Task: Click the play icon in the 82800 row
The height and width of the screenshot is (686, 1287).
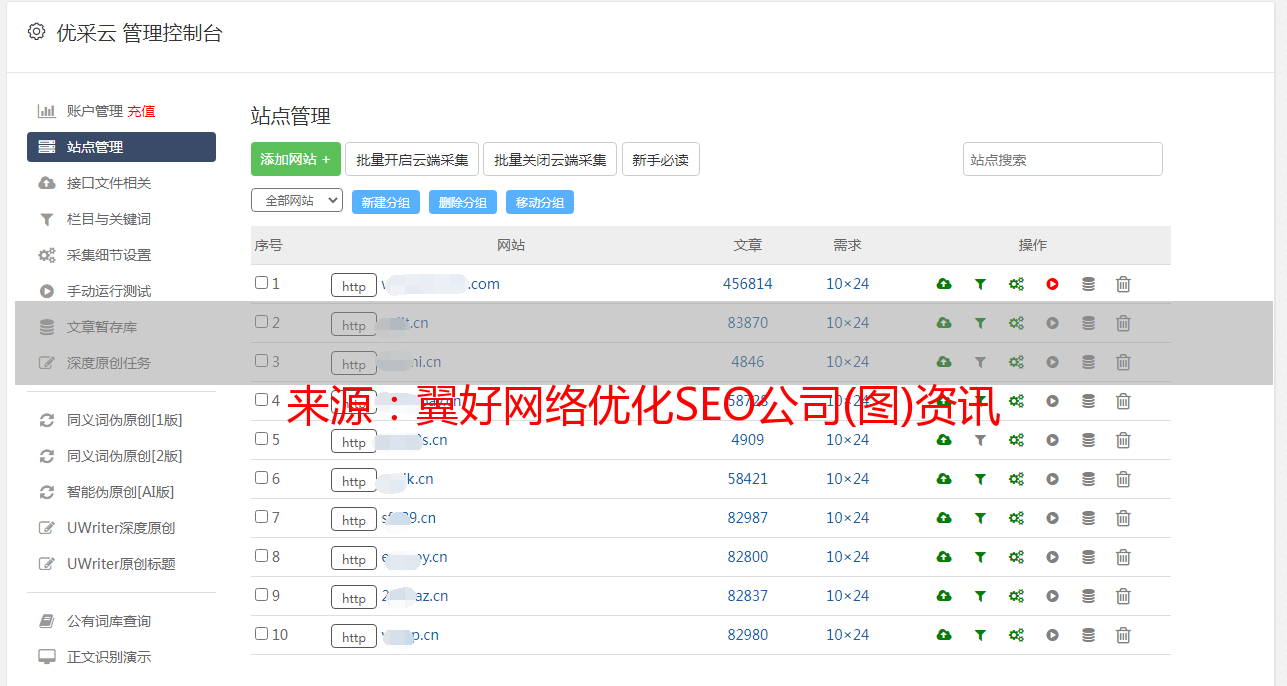Action: [1052, 557]
